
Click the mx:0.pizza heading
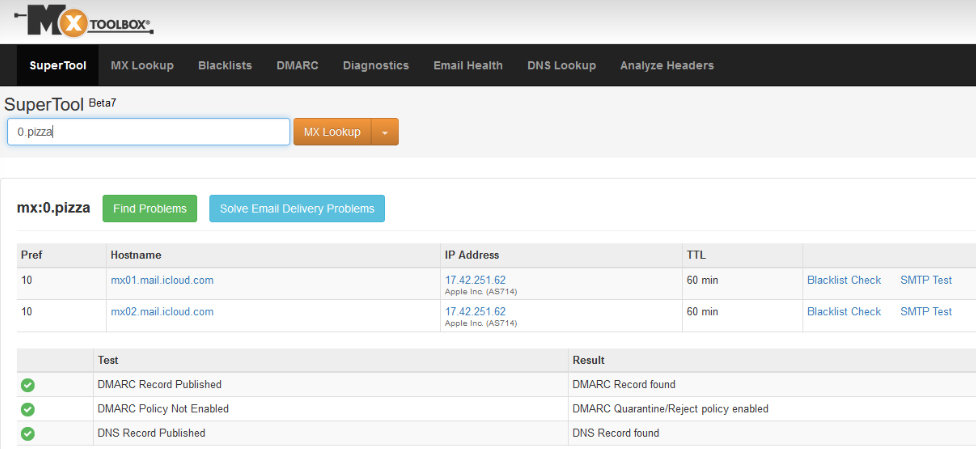(x=54, y=209)
